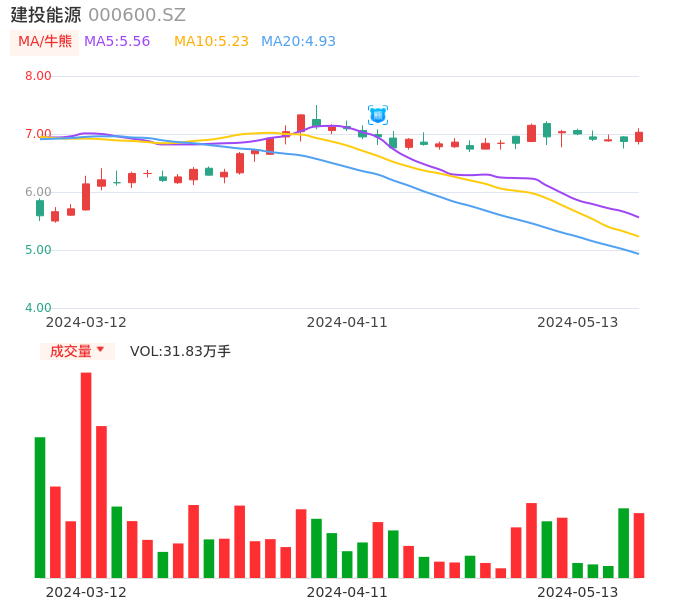Click the 5.00 price axis label
The height and width of the screenshot is (606, 686).
coord(38,250)
